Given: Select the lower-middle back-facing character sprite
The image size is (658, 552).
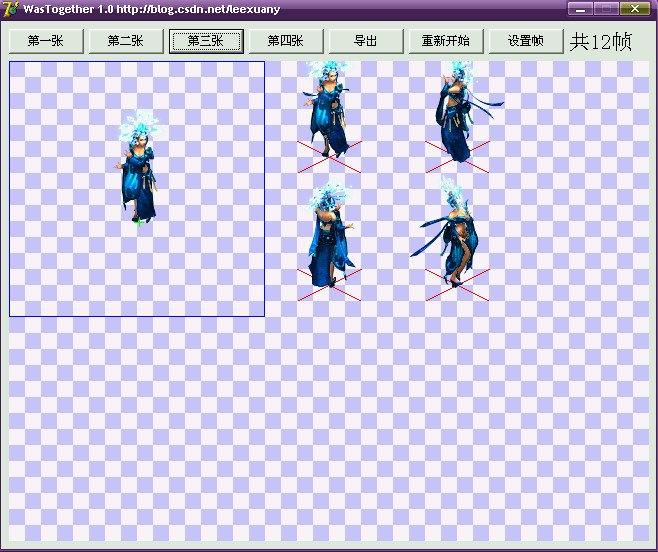Looking at the screenshot, I should (331, 235).
